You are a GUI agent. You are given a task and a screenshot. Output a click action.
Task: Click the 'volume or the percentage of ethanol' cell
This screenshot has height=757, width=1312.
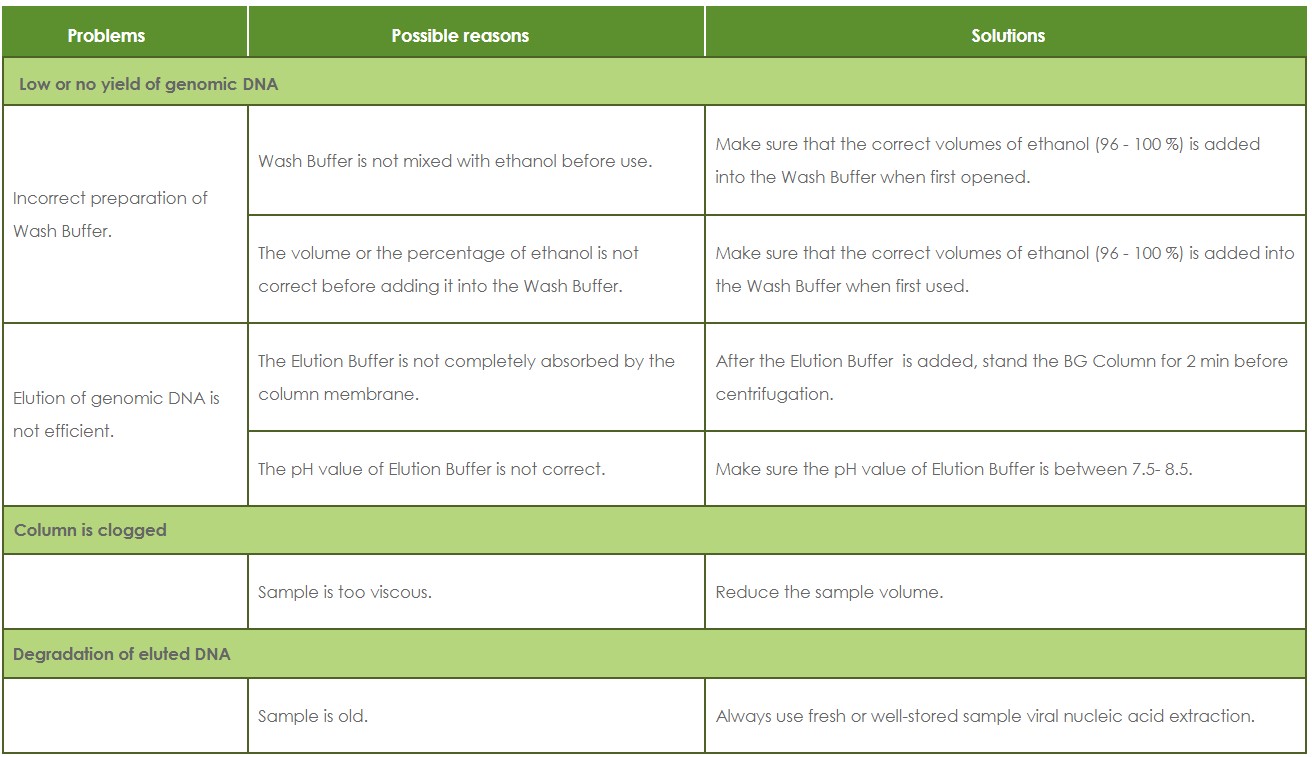click(449, 269)
